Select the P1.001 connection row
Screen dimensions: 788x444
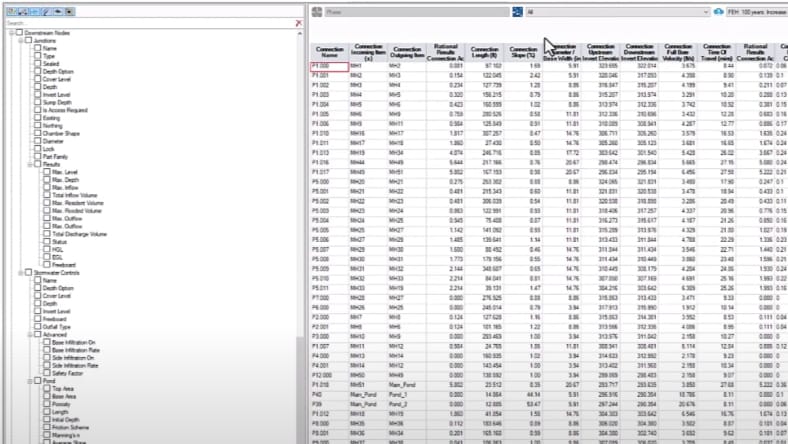[549, 75]
